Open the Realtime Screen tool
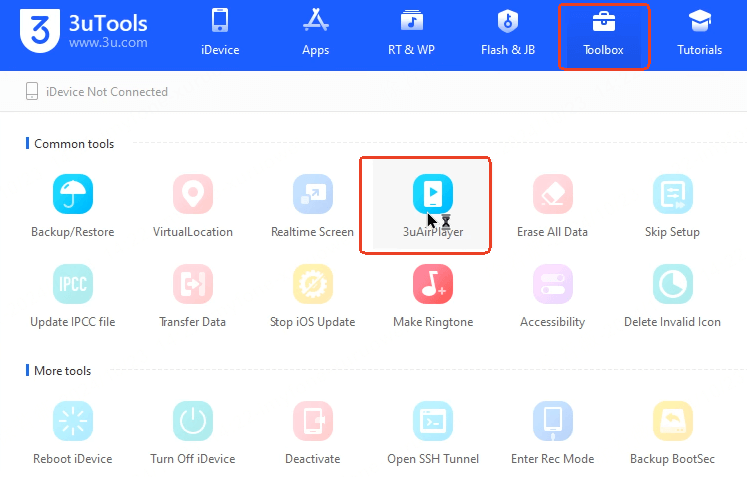The width and height of the screenshot is (747, 477). 312,194
